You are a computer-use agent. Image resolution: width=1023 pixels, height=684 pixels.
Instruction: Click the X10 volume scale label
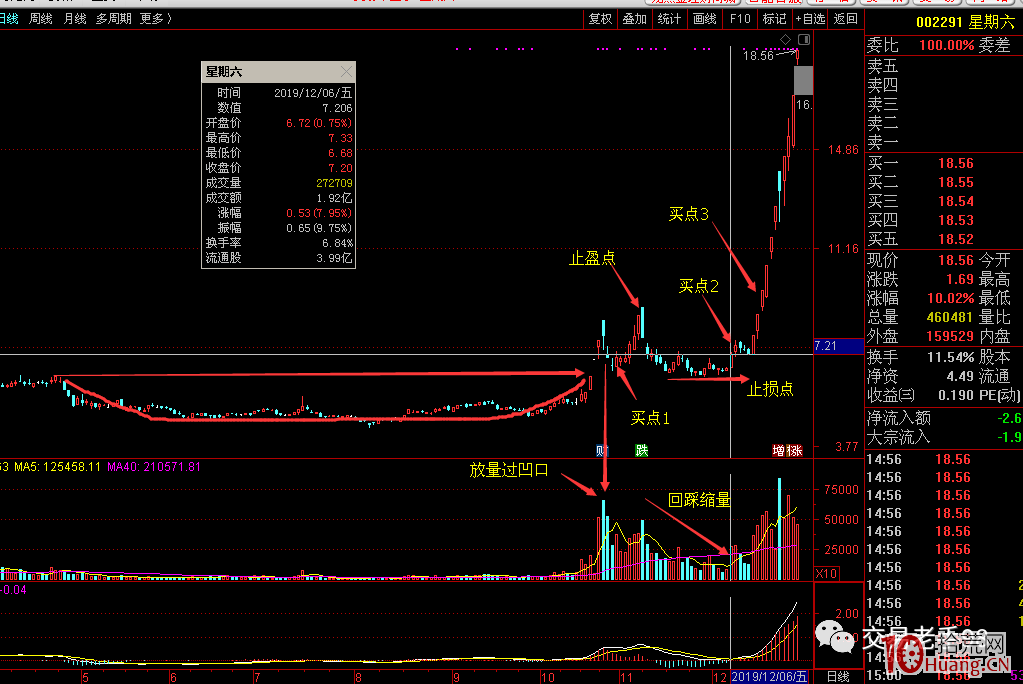pyautogui.click(x=826, y=573)
